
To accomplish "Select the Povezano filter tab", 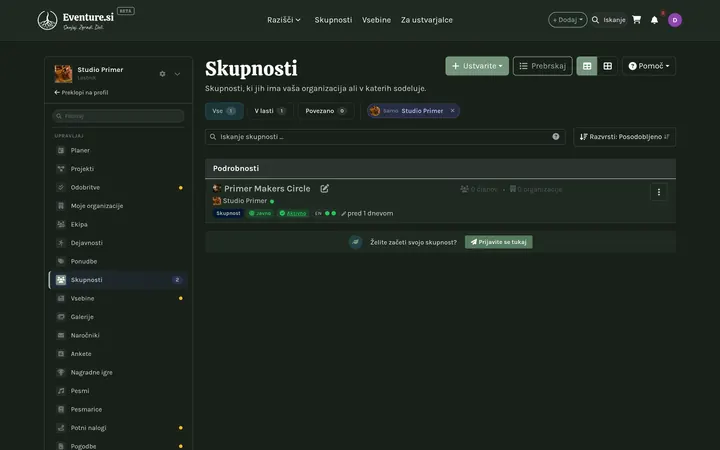I will (x=326, y=111).
